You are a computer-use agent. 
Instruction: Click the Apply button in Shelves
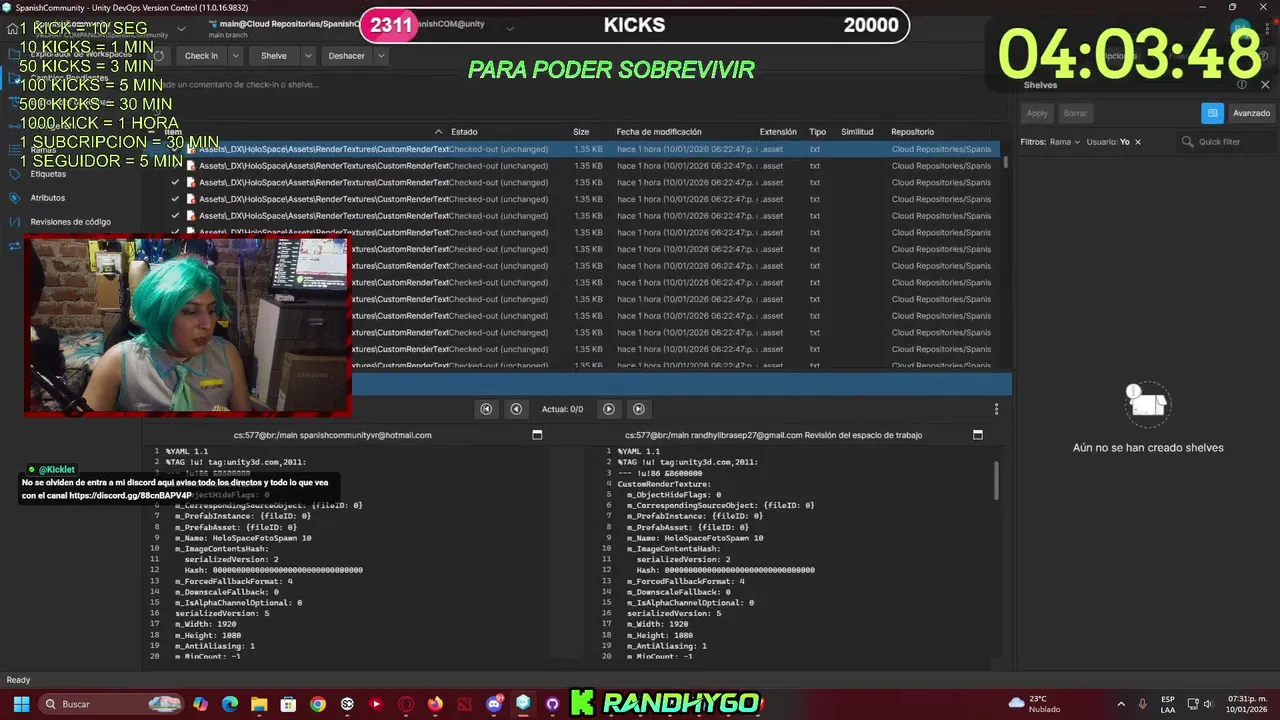[x=1037, y=113]
